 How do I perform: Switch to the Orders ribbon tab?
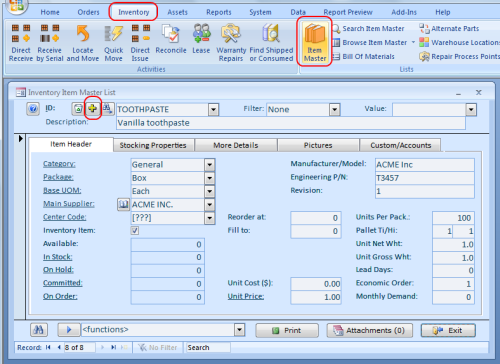88,12
